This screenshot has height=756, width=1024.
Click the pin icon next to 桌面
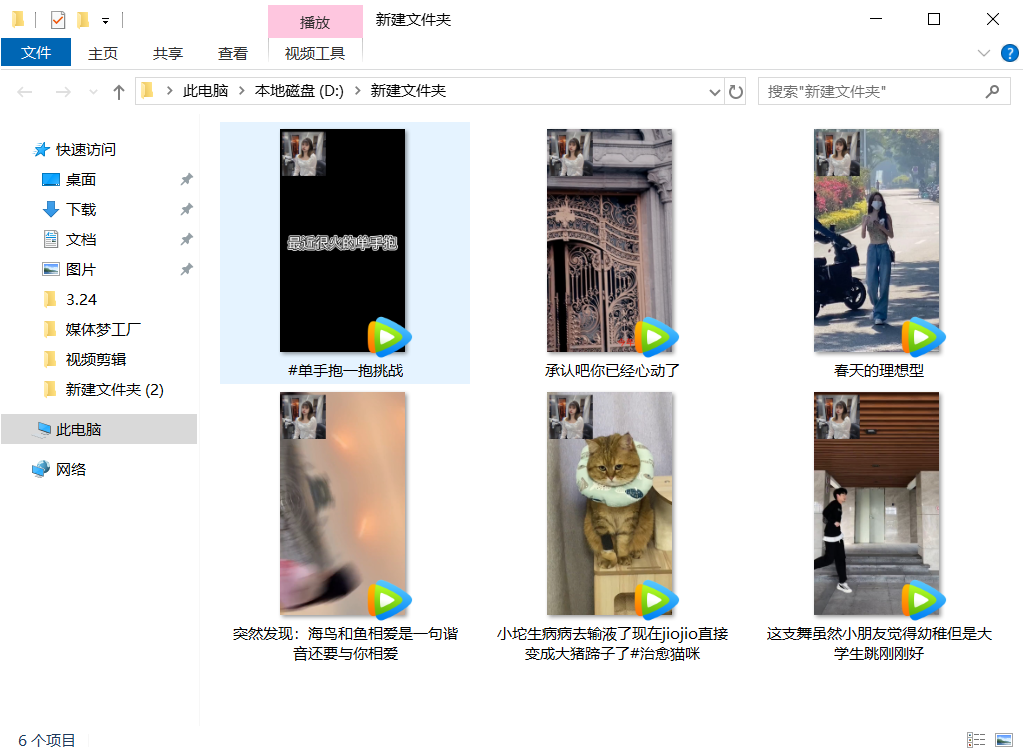[187, 179]
